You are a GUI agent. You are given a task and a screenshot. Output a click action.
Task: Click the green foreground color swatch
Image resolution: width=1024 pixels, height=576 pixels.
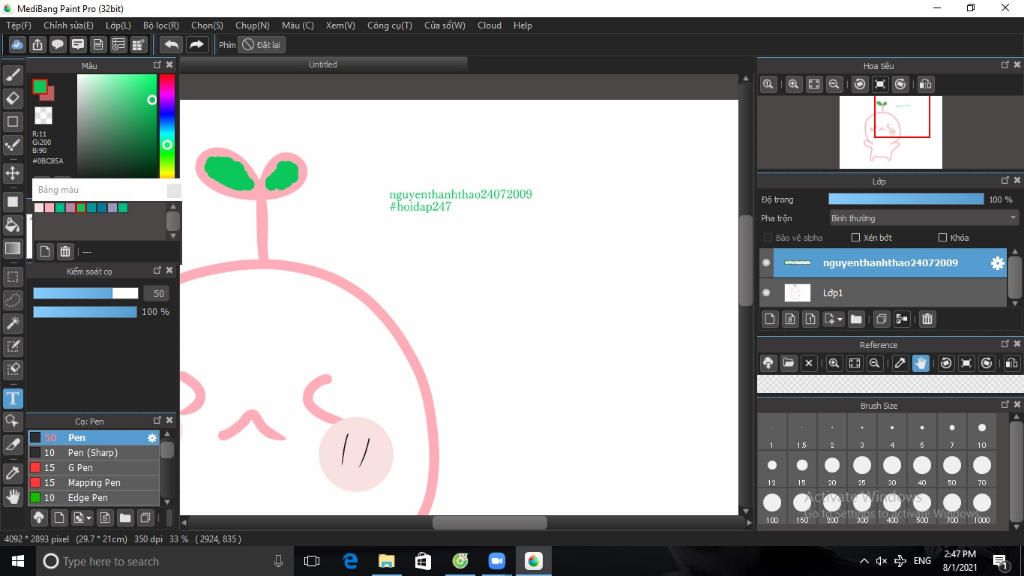pyautogui.click(x=40, y=86)
